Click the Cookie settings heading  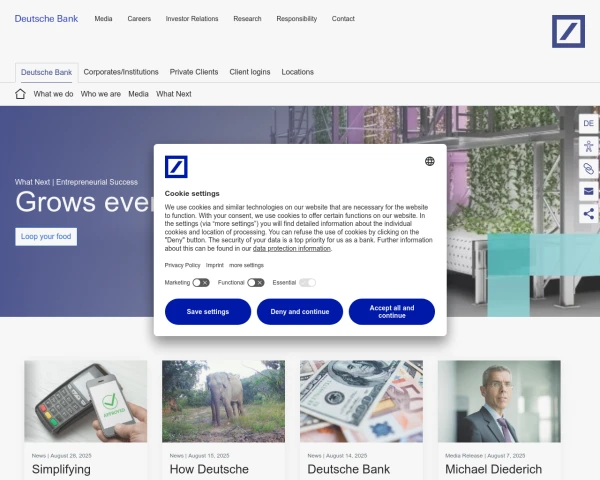(x=192, y=193)
